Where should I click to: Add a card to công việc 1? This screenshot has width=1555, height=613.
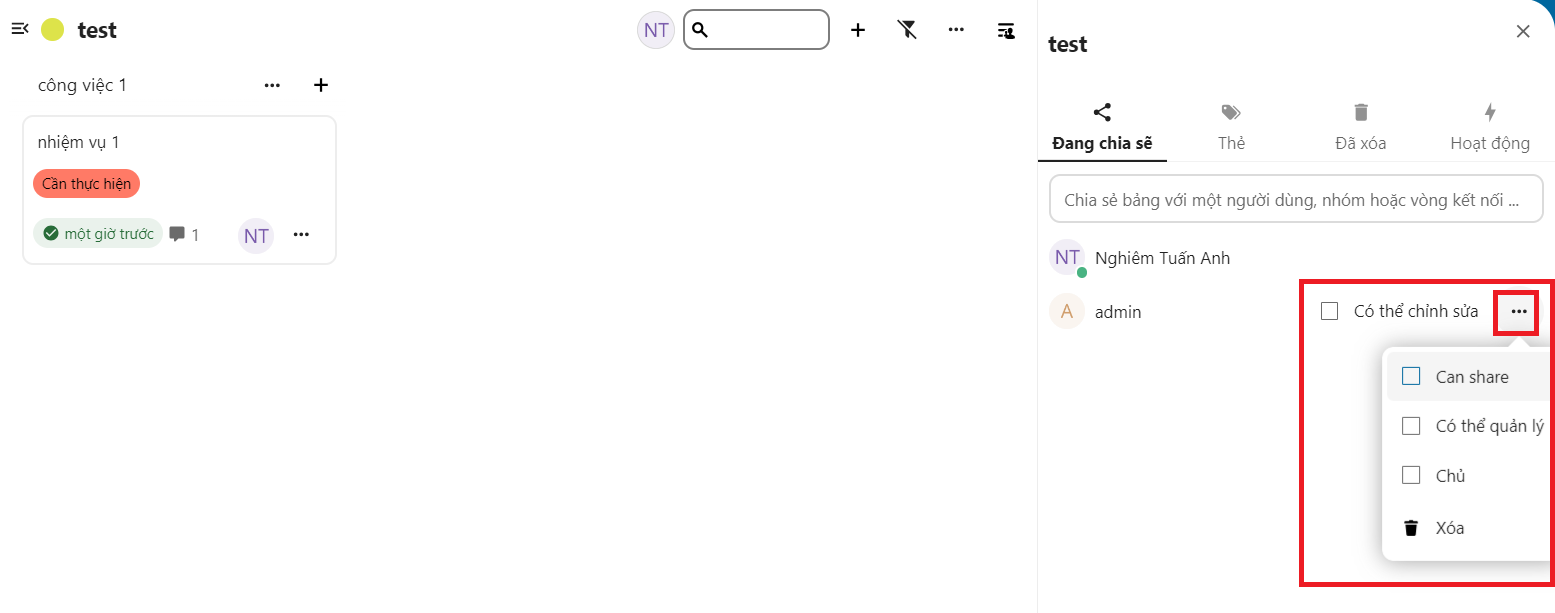(321, 85)
